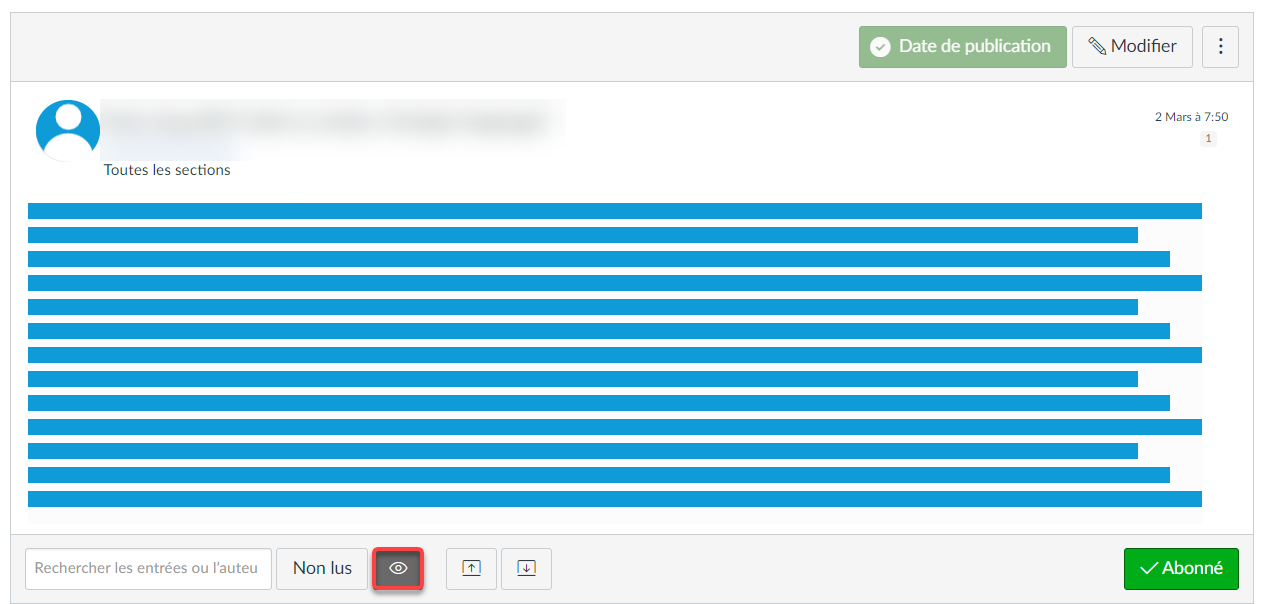Click the blurred discussion title
The image size is (1263, 604).
pos(330,122)
